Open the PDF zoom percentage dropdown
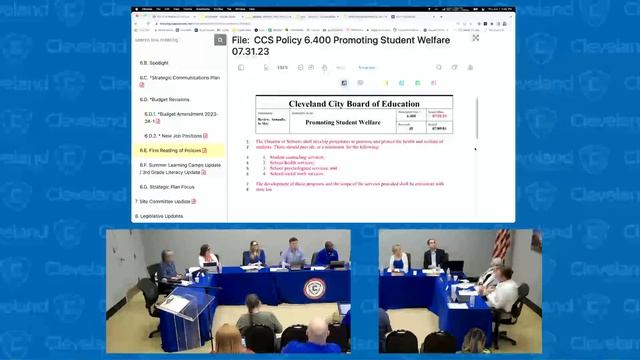 click(282, 67)
